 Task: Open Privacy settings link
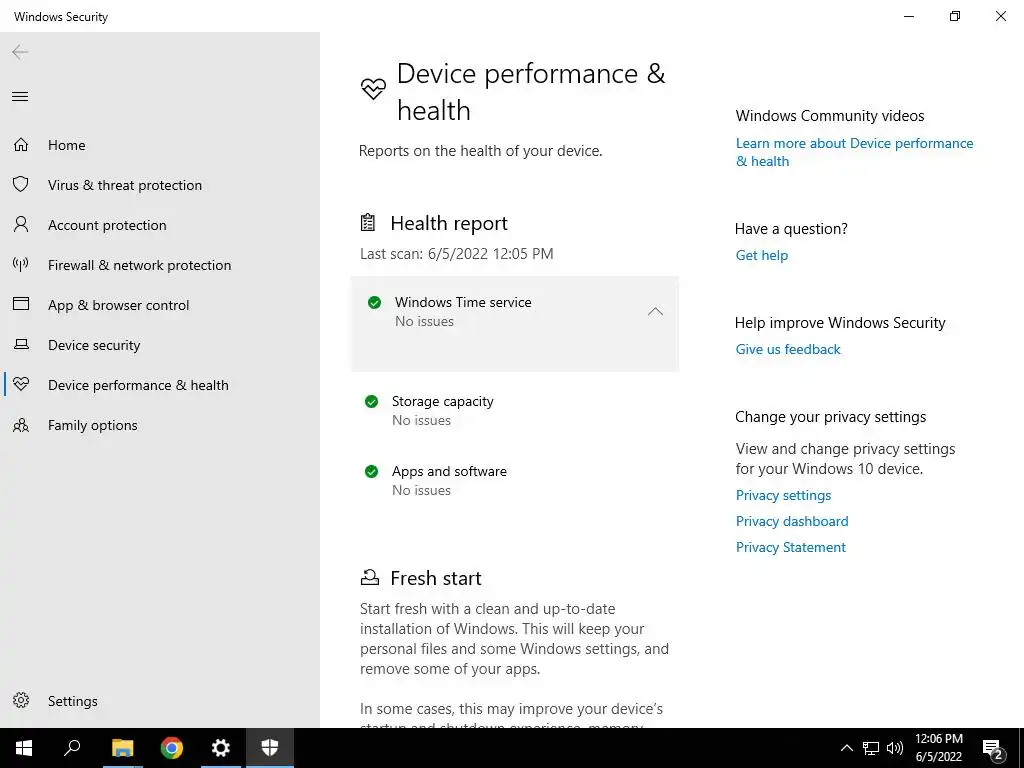click(x=783, y=495)
